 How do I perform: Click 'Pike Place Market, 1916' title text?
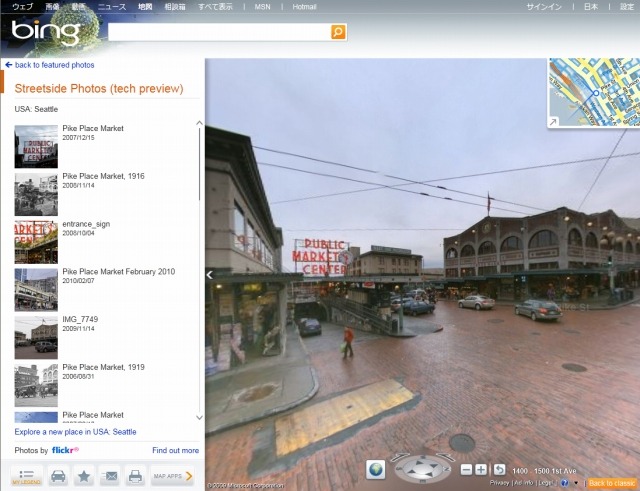pyautogui.click(x=103, y=176)
